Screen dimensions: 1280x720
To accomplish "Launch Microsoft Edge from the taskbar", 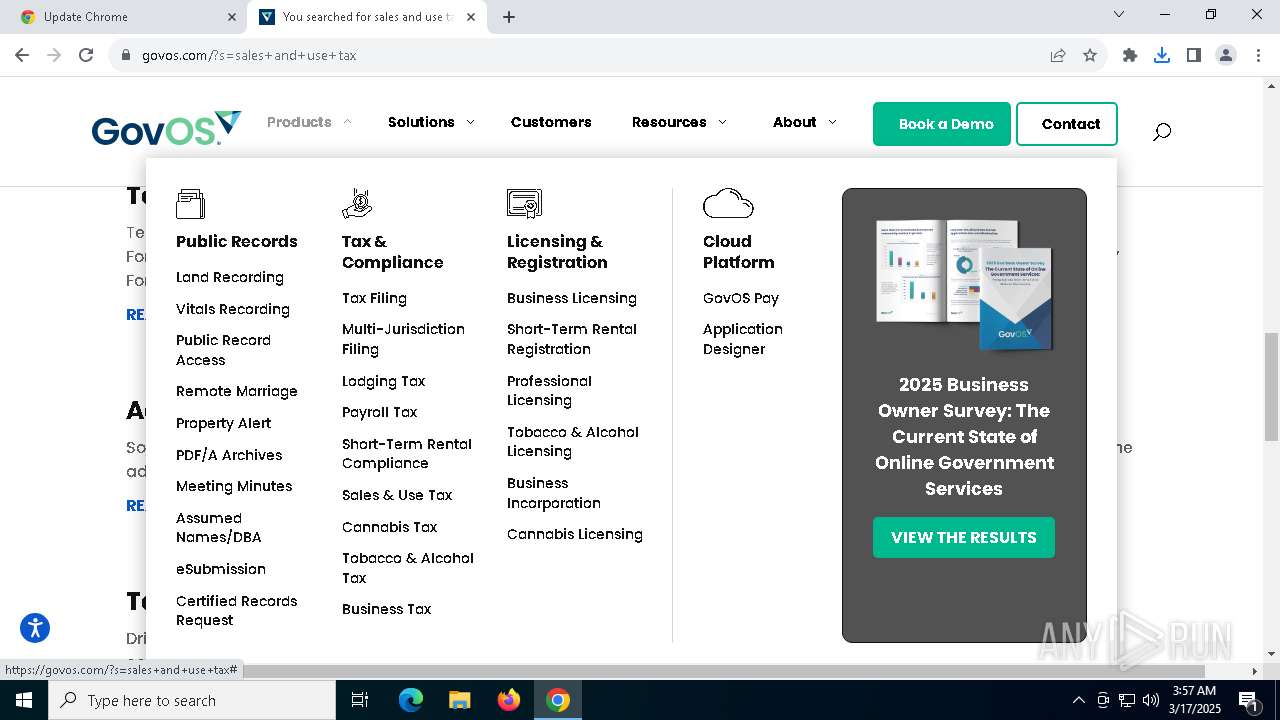I will point(411,700).
